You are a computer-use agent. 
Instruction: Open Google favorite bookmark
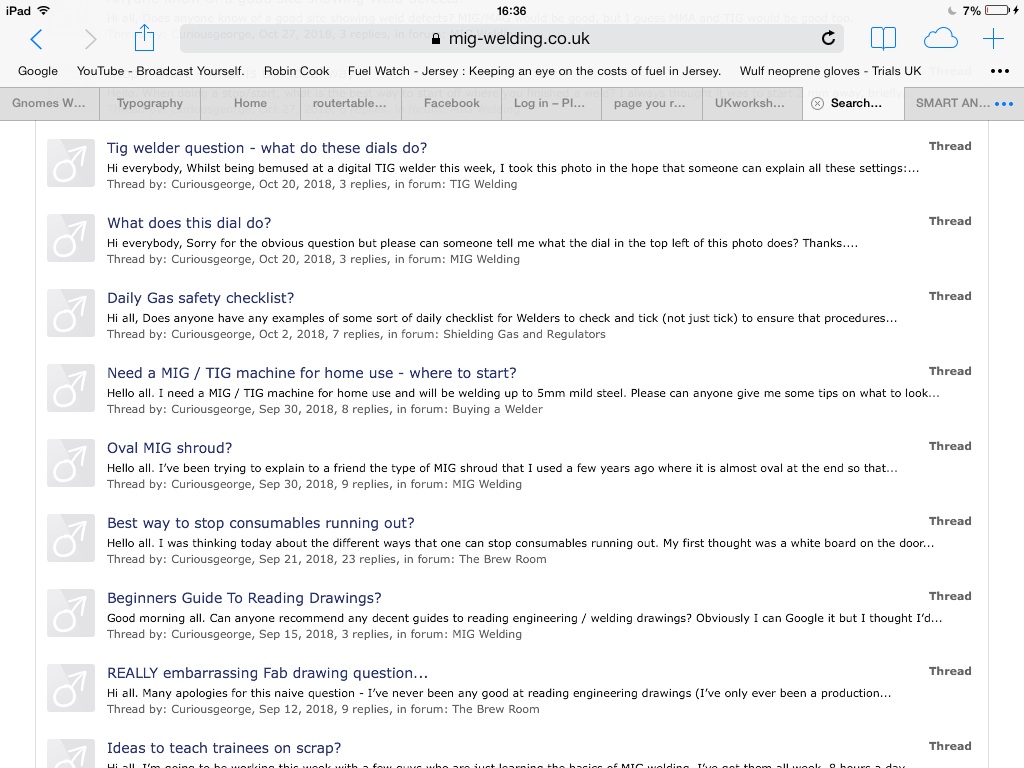click(x=38, y=71)
